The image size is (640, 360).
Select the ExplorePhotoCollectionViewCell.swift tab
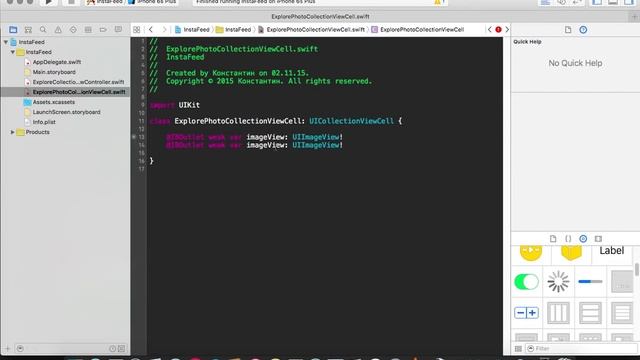pyautogui.click(x=320, y=17)
